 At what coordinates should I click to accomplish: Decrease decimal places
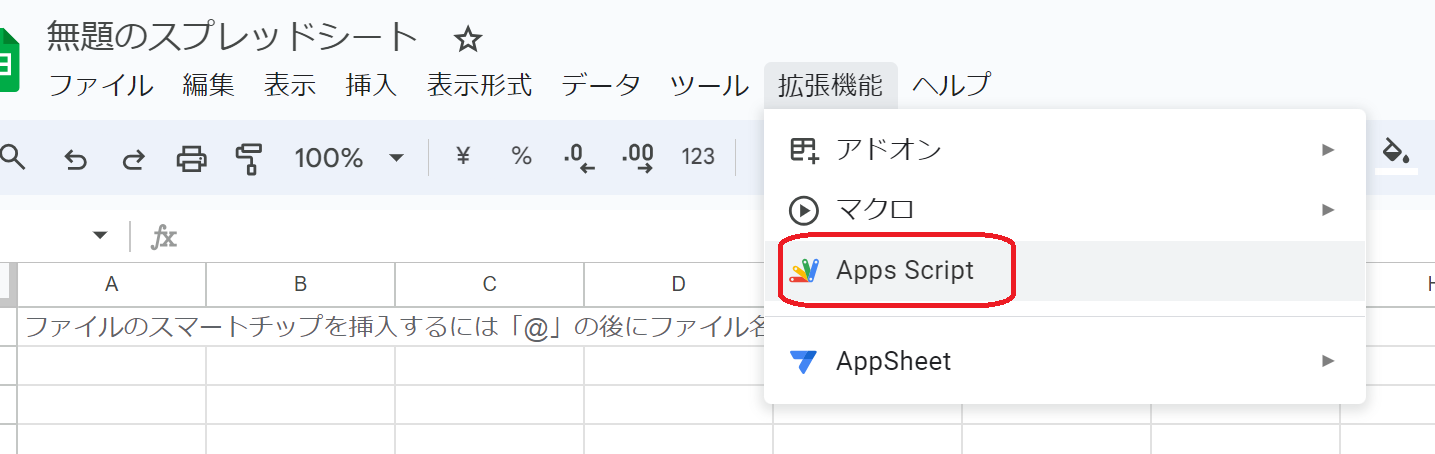click(579, 158)
